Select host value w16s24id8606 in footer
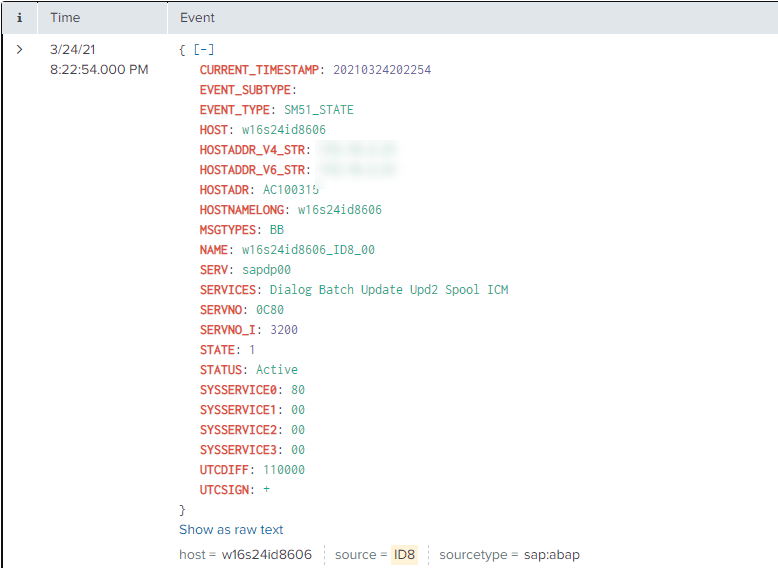The image size is (778, 568). click(x=266, y=554)
